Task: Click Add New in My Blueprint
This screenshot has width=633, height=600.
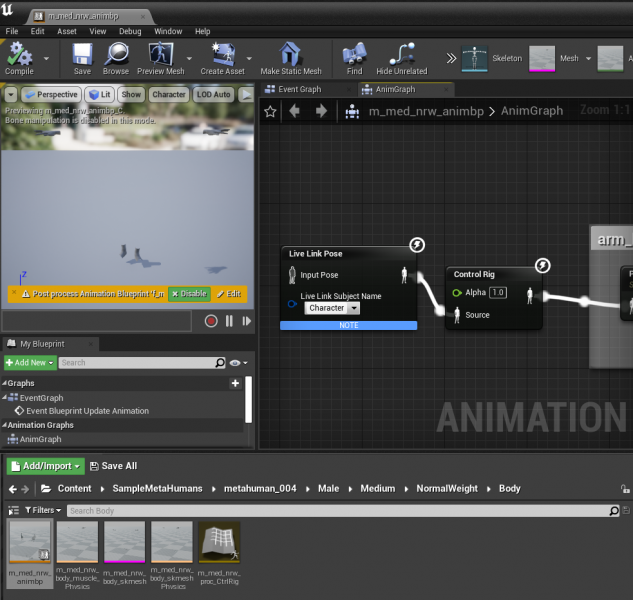Action: (x=30, y=363)
